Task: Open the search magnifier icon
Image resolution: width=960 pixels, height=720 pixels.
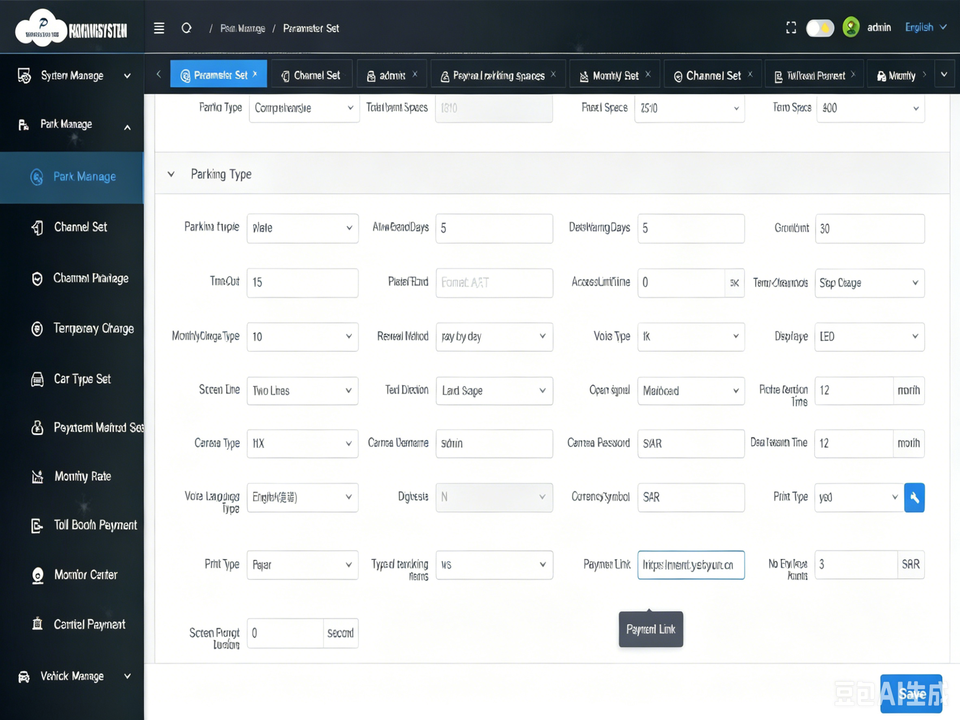Action: point(187,28)
